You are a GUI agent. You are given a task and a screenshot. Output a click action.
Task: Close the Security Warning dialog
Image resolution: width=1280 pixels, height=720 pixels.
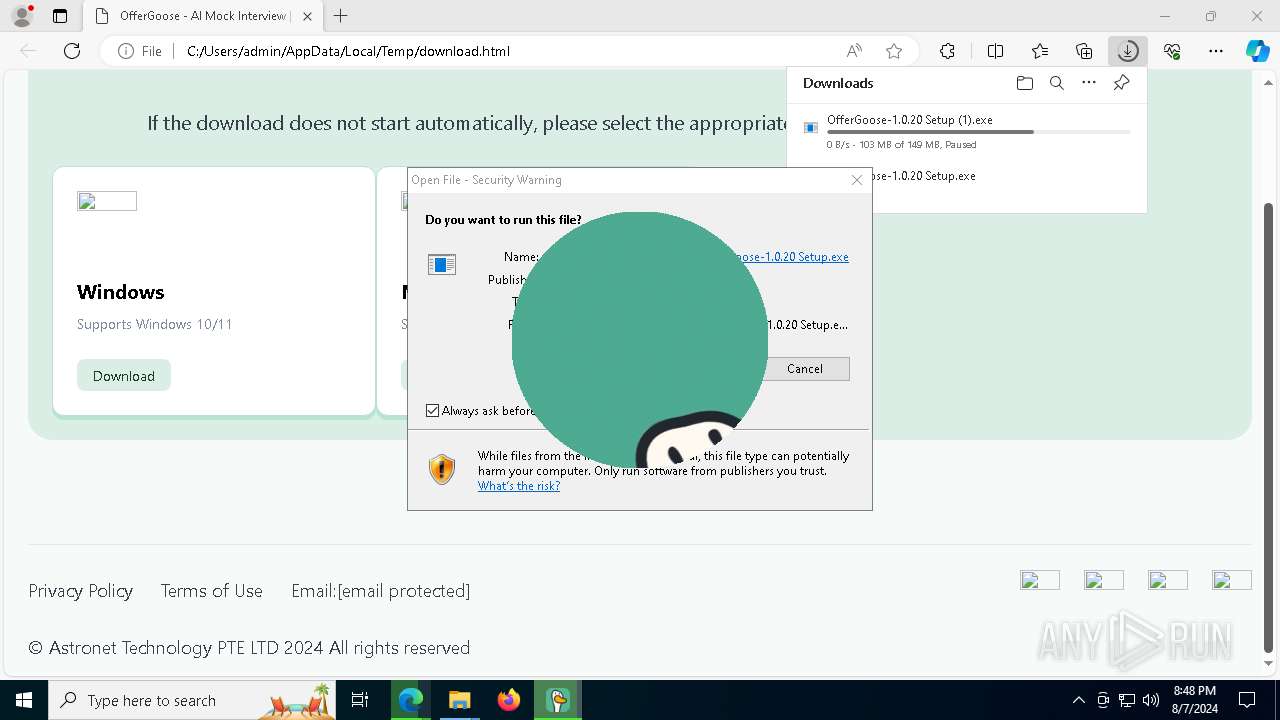[x=857, y=180]
